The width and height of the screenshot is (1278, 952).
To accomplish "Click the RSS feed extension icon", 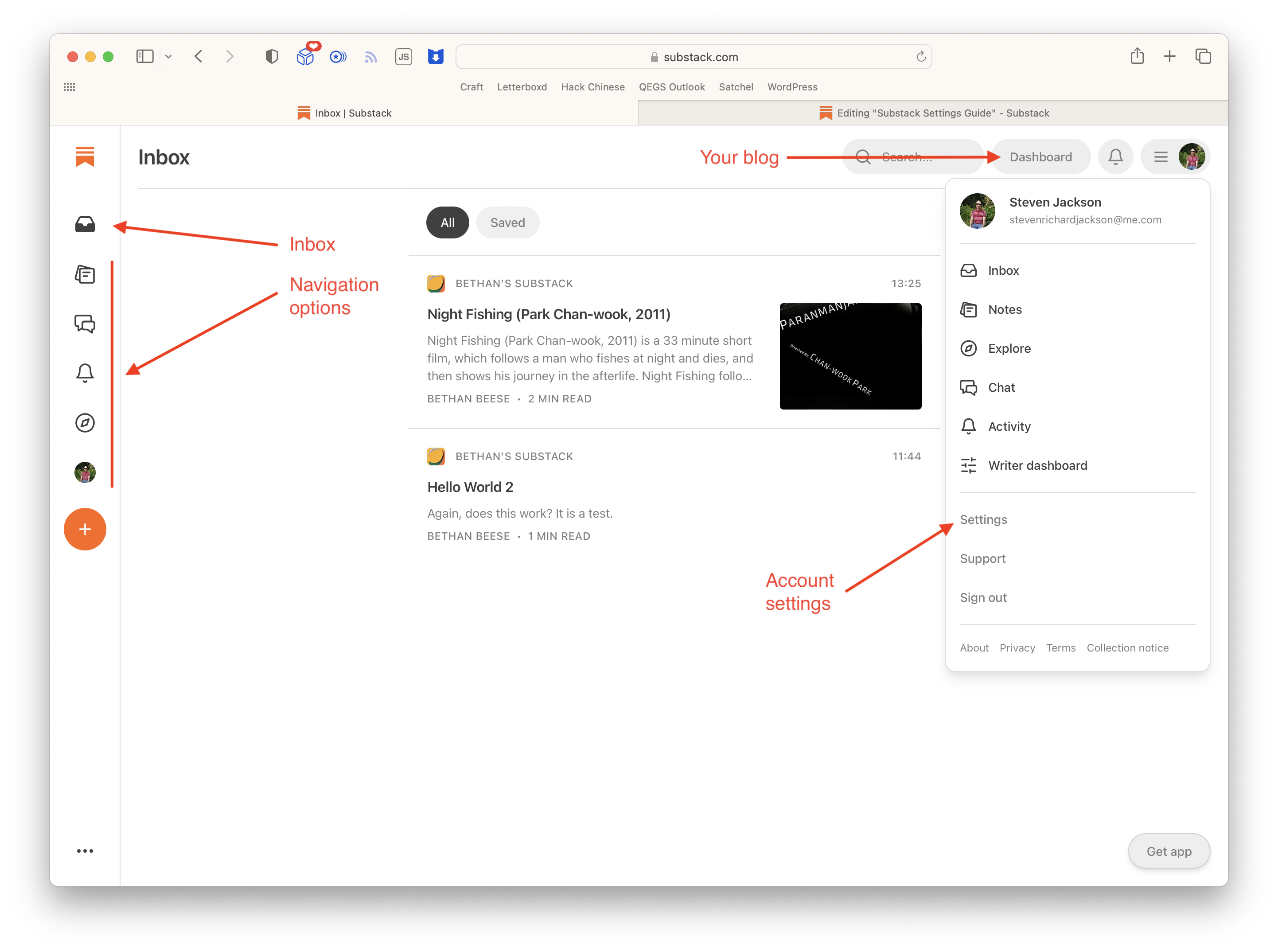I will 370,56.
